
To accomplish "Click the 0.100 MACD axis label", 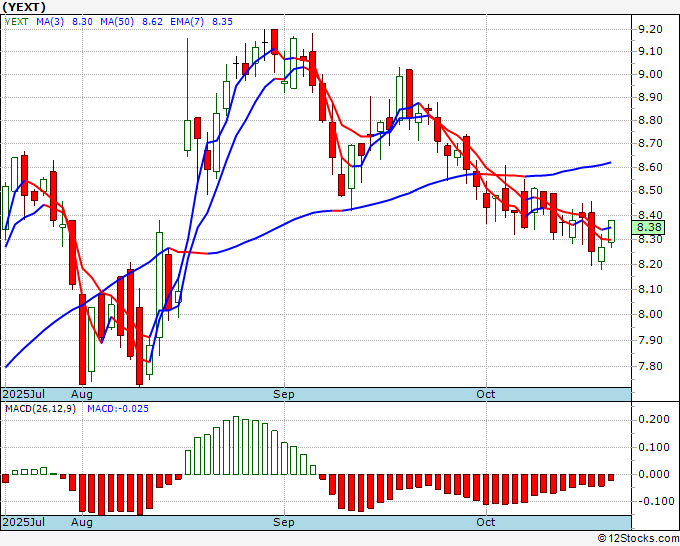I will 654,447.
